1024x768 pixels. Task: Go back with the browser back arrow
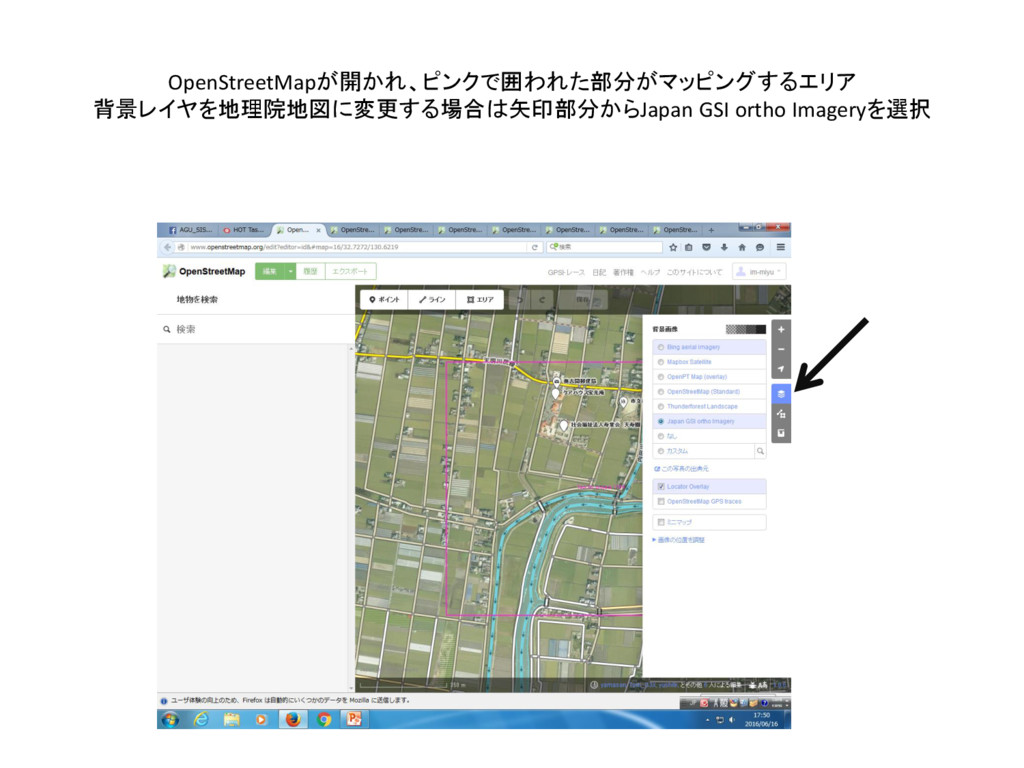click(x=167, y=248)
